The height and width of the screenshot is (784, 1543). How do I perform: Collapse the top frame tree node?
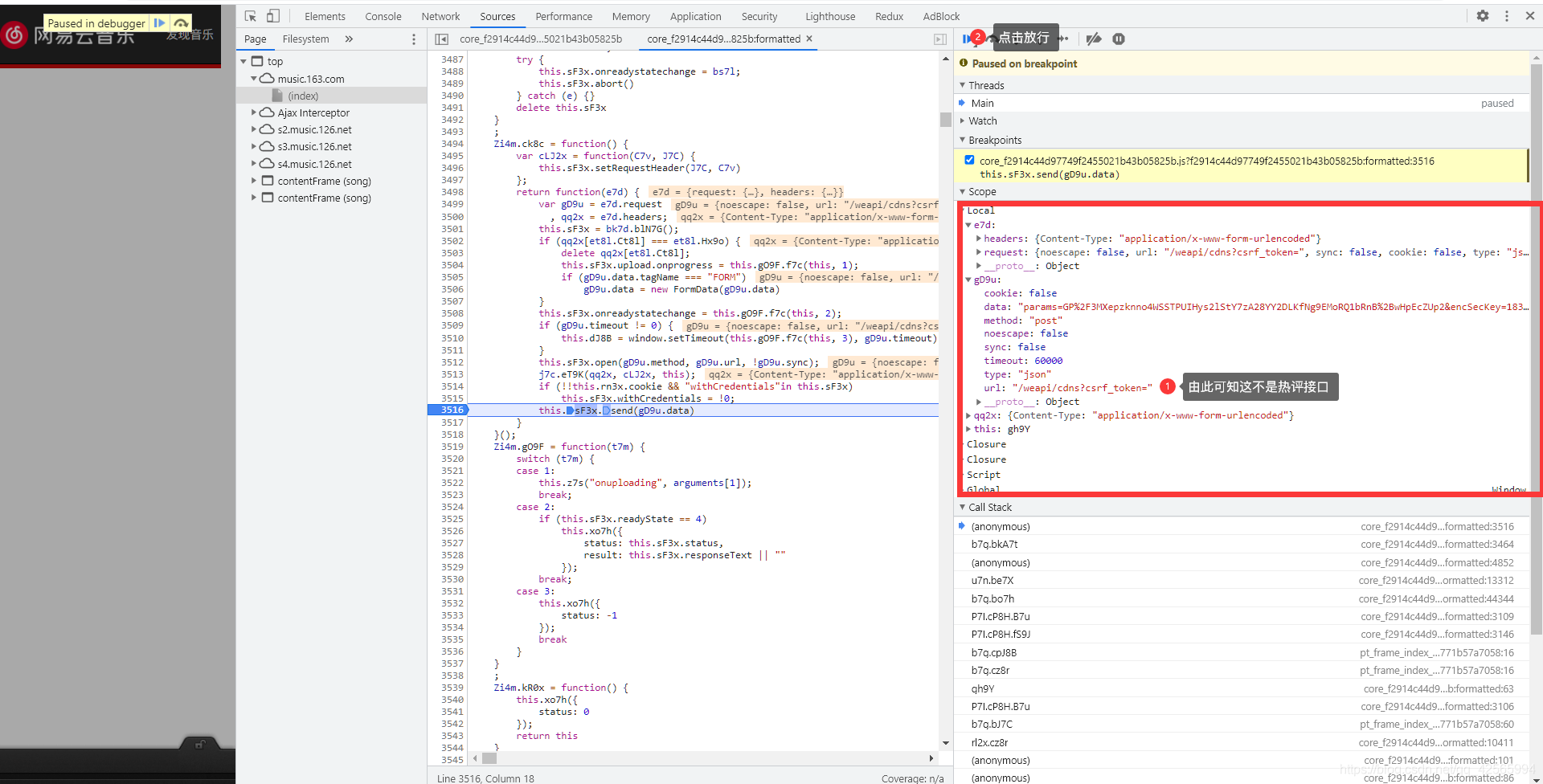click(244, 62)
